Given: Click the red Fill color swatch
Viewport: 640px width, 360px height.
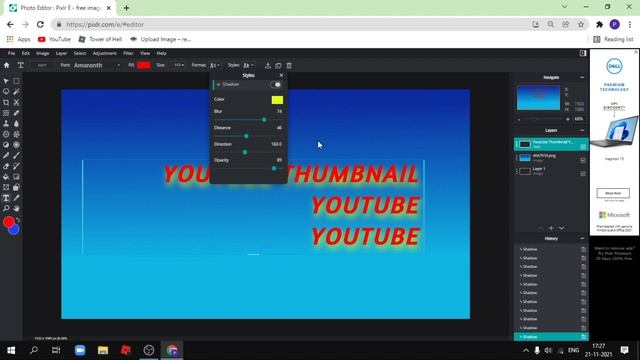Looking at the screenshot, I should point(144,65).
